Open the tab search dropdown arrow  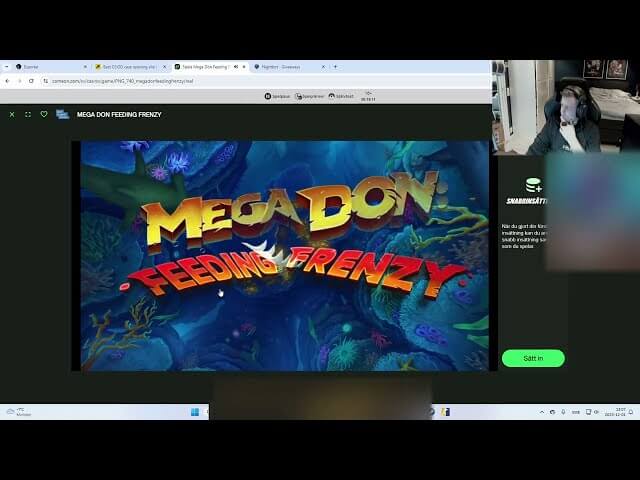point(6,67)
